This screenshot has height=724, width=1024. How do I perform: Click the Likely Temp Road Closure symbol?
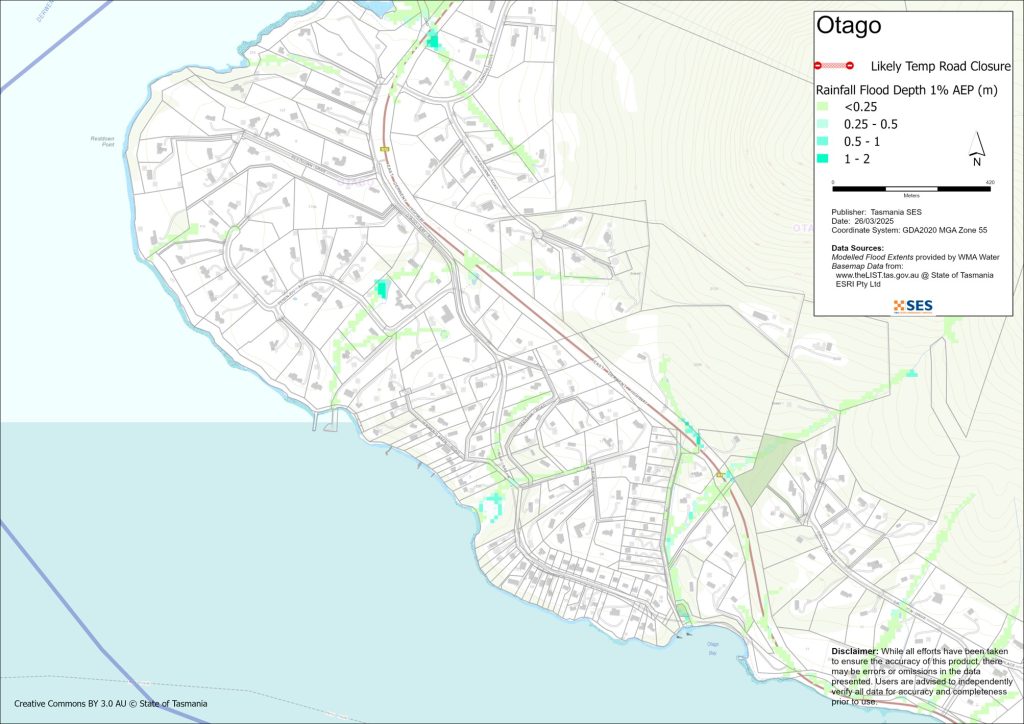pyautogui.click(x=834, y=66)
